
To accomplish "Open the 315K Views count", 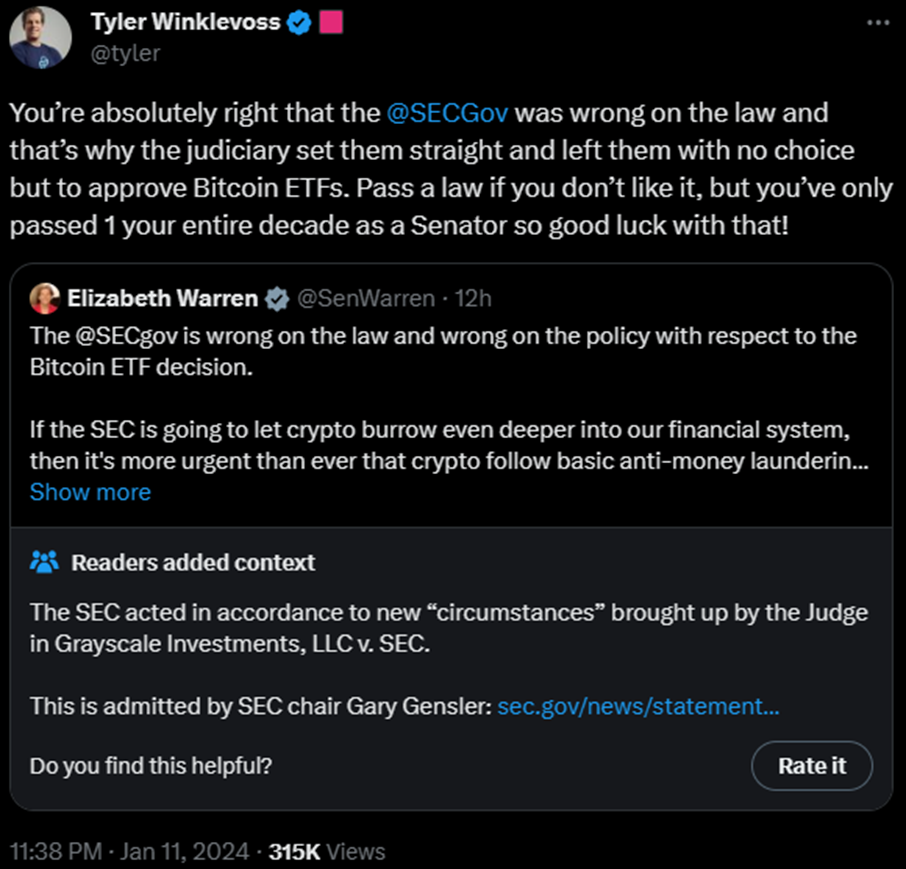I will point(326,852).
